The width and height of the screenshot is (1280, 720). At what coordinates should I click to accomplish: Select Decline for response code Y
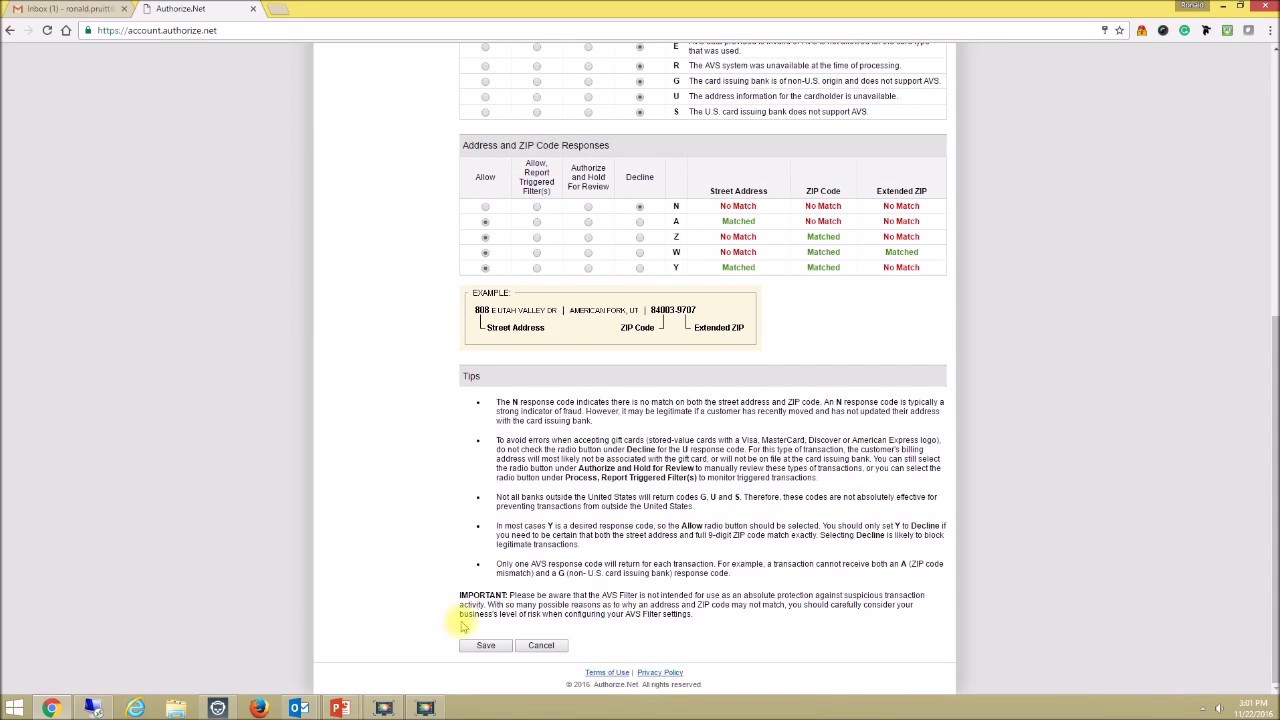click(640, 268)
